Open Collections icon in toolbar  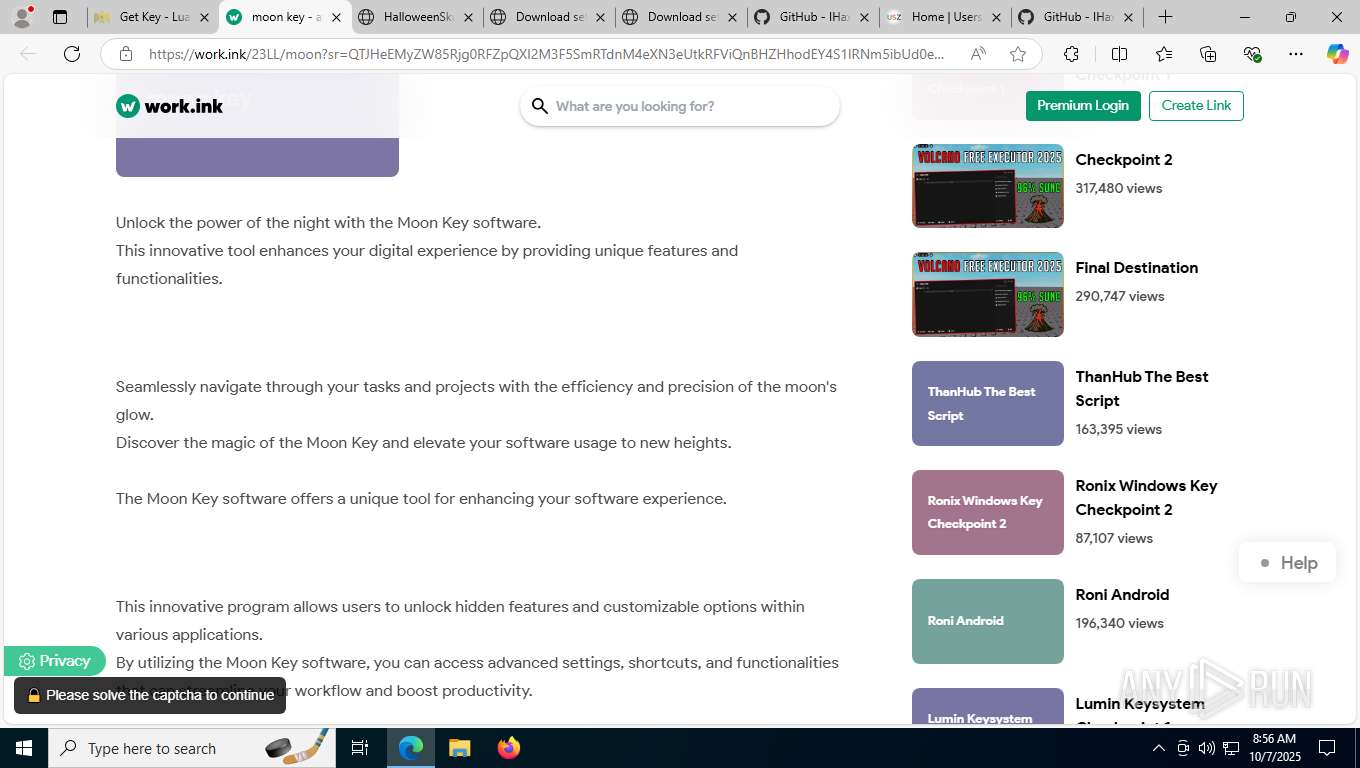1208,54
